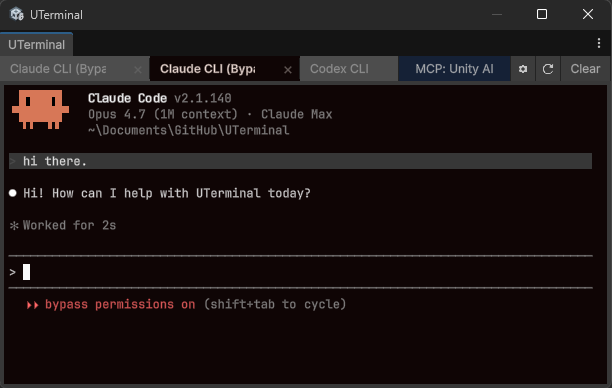Image resolution: width=612 pixels, height=388 pixels.
Task: Open the MCP: Unity AI tab
Action: 454,69
